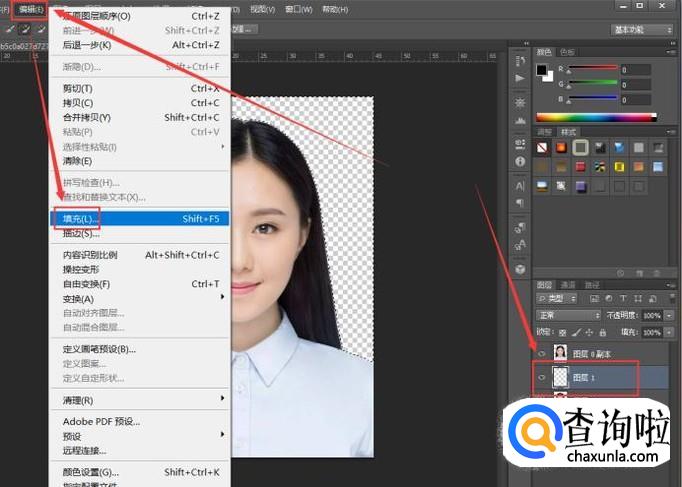682x487 pixels.
Task: Open the 编辑(E) menu in the menu bar
Action: (32, 8)
